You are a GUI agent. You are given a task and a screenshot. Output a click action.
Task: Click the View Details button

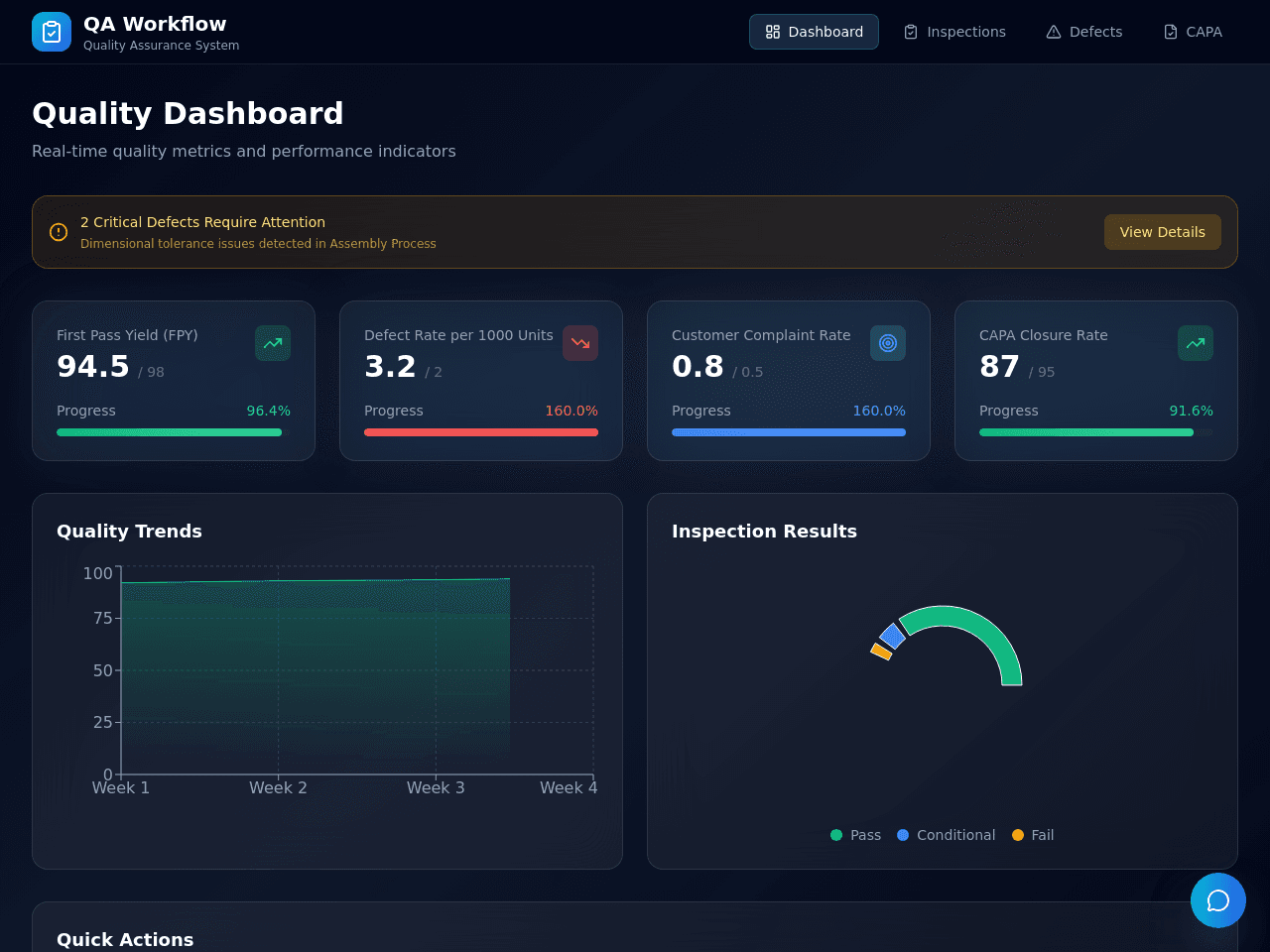(x=1163, y=232)
